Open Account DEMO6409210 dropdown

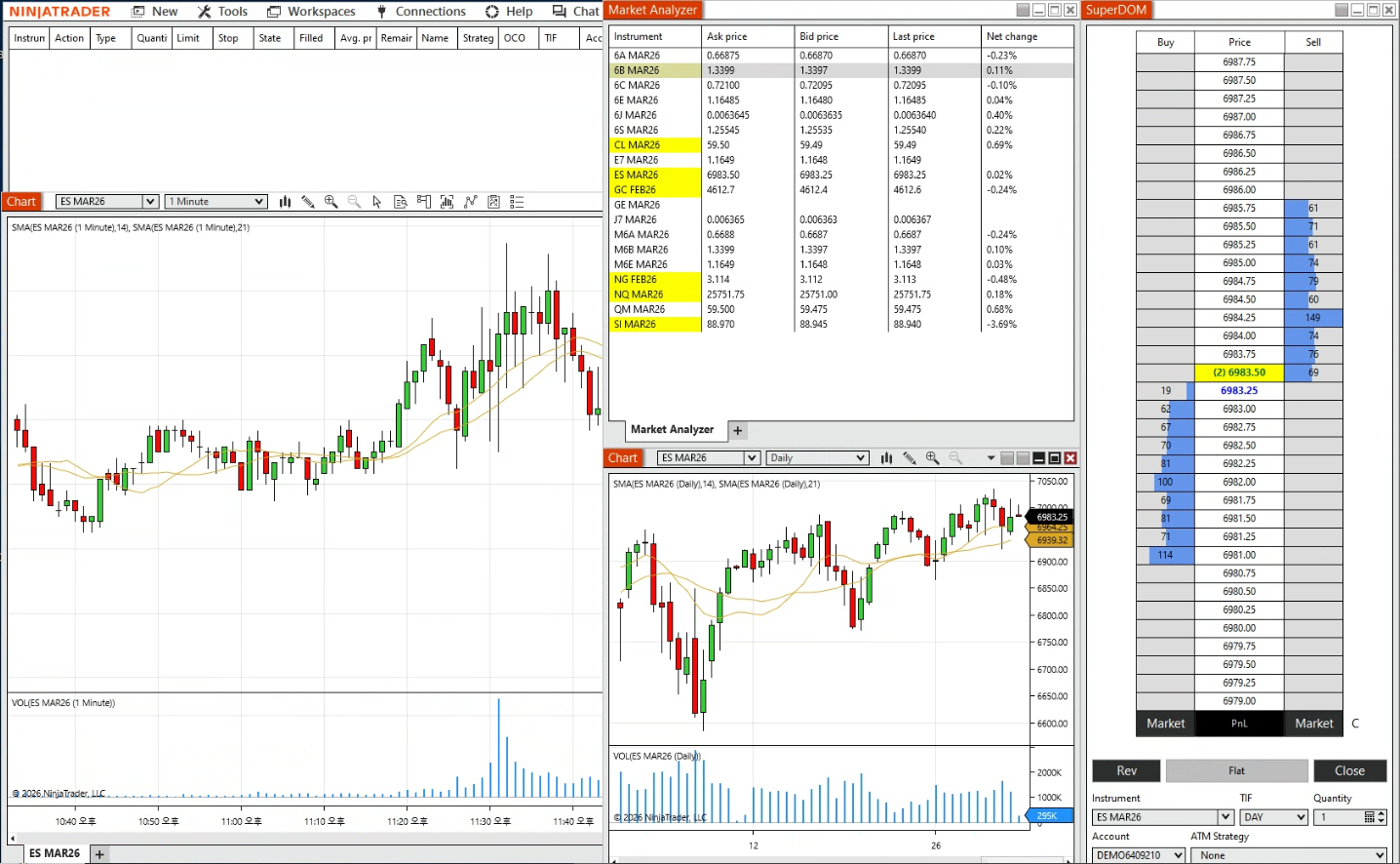coord(1139,855)
